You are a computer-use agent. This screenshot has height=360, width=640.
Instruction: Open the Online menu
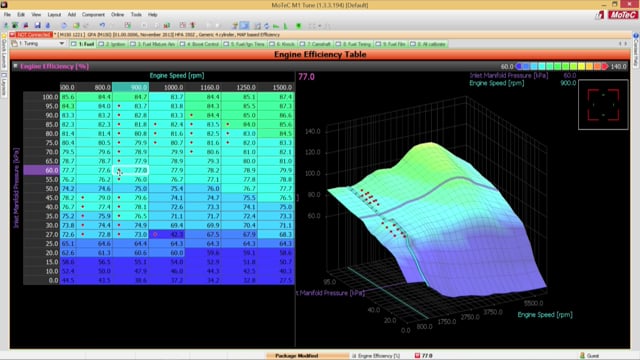point(118,15)
